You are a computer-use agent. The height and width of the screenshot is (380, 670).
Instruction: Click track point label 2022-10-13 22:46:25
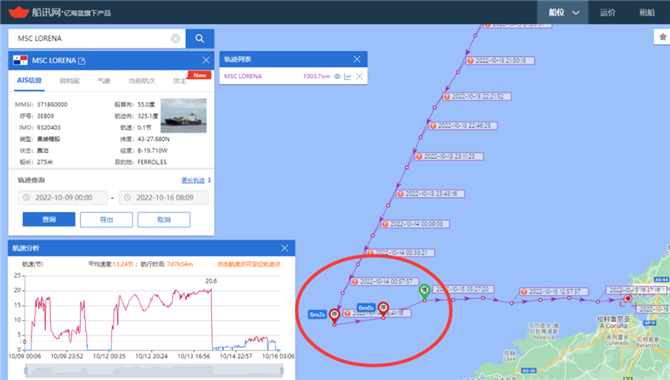(463, 126)
